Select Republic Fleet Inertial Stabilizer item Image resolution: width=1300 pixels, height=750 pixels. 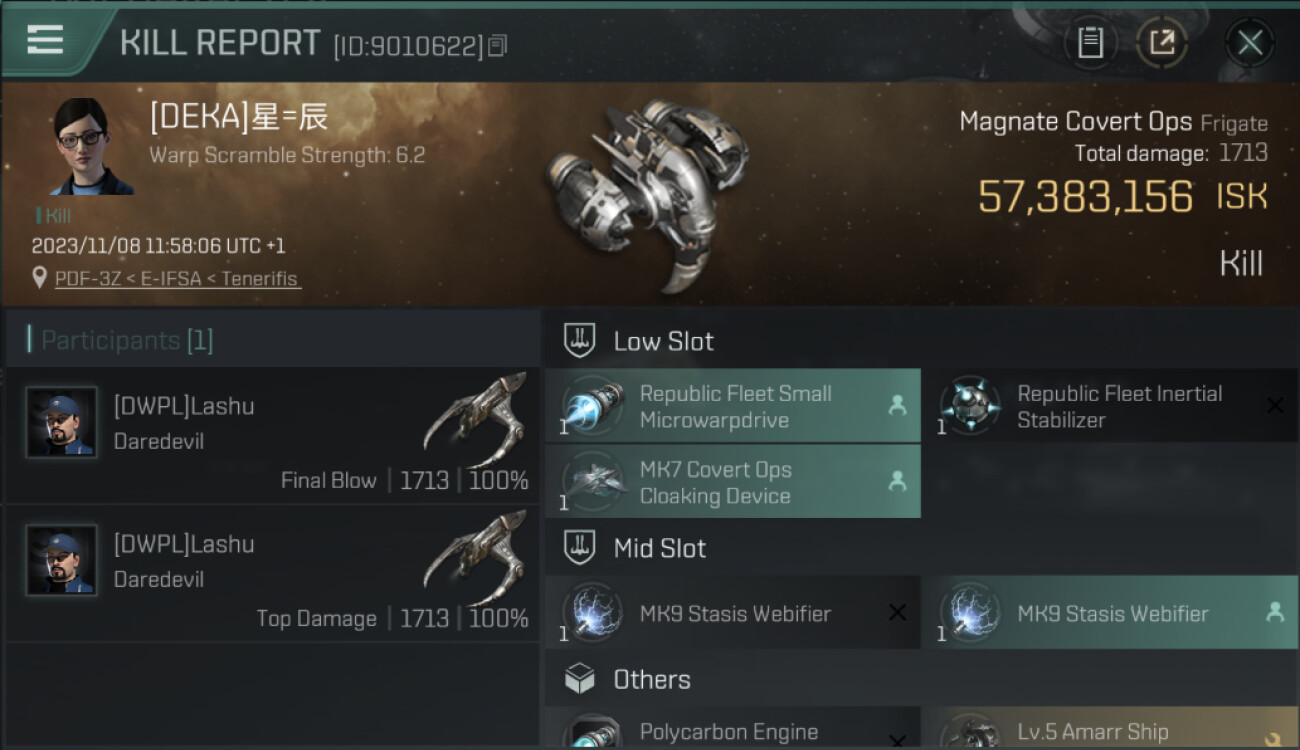1108,406
